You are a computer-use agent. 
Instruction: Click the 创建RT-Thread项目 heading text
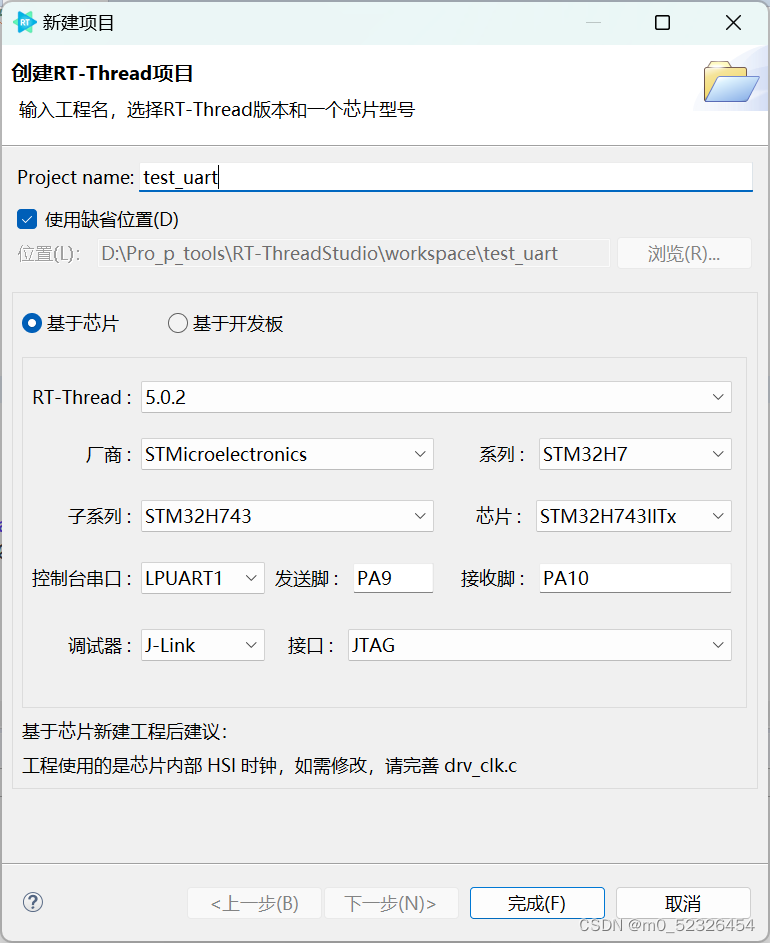[102, 73]
